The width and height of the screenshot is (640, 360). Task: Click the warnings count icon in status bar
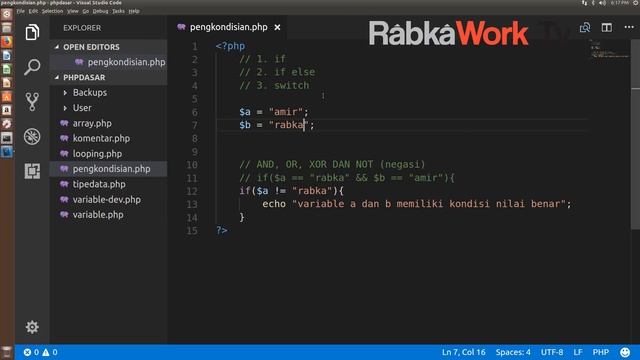[46, 352]
